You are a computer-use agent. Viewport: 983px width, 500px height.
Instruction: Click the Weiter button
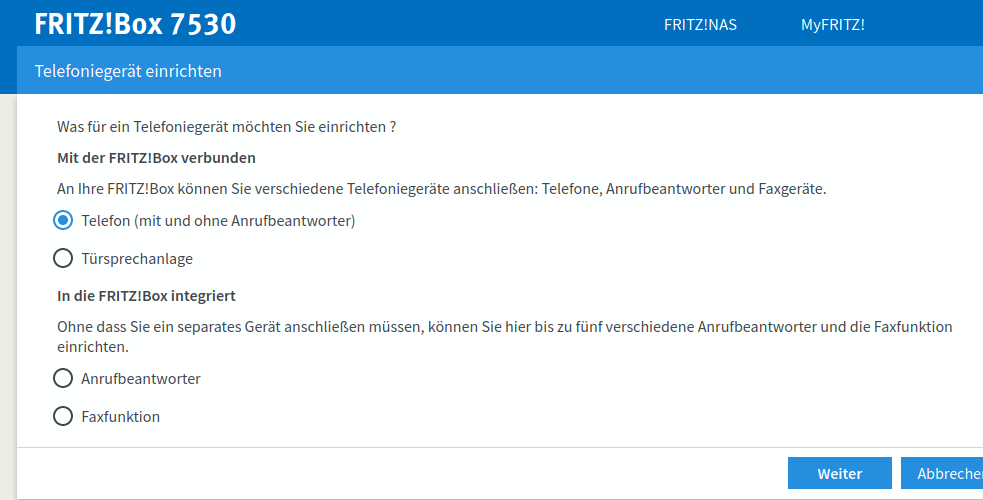[x=839, y=474]
